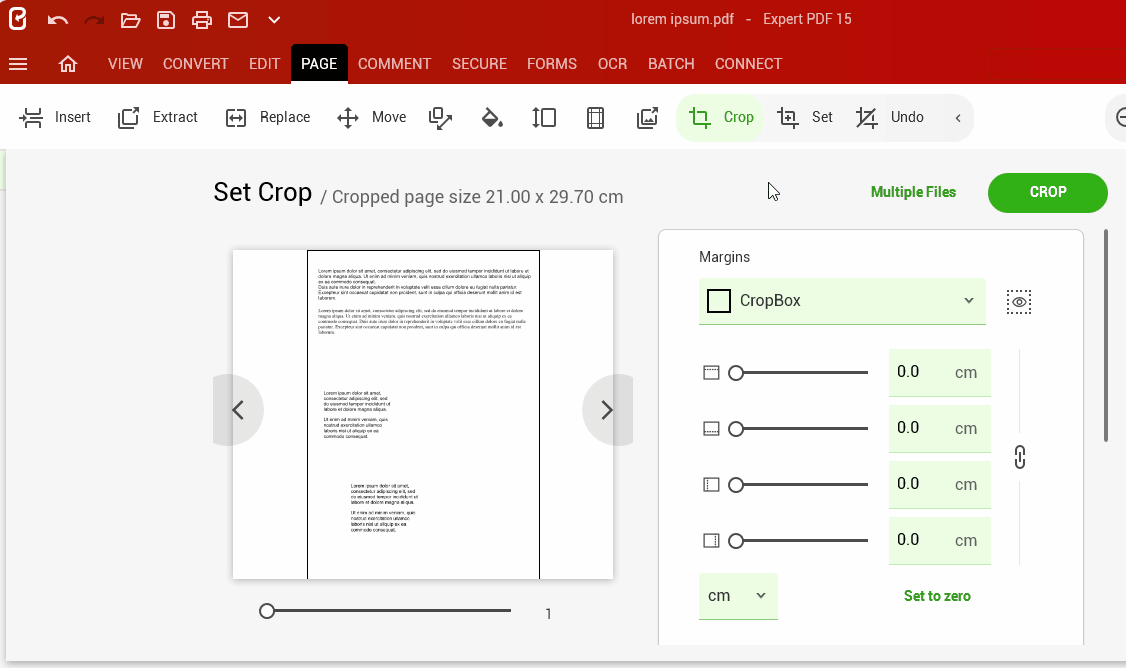
Task: Redo with the title bar arrow
Action: (x=94, y=20)
